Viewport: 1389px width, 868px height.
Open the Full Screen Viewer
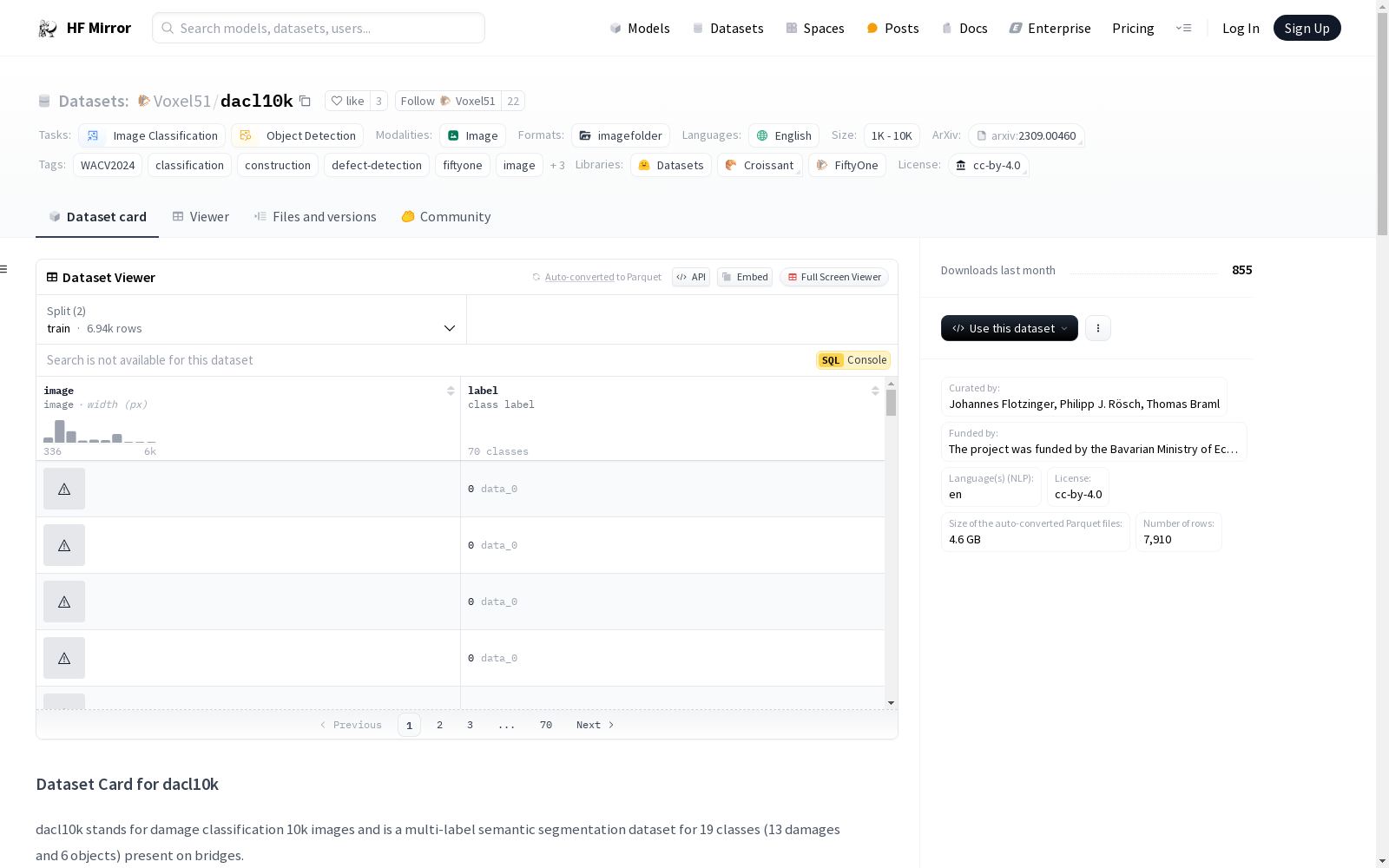(x=834, y=277)
